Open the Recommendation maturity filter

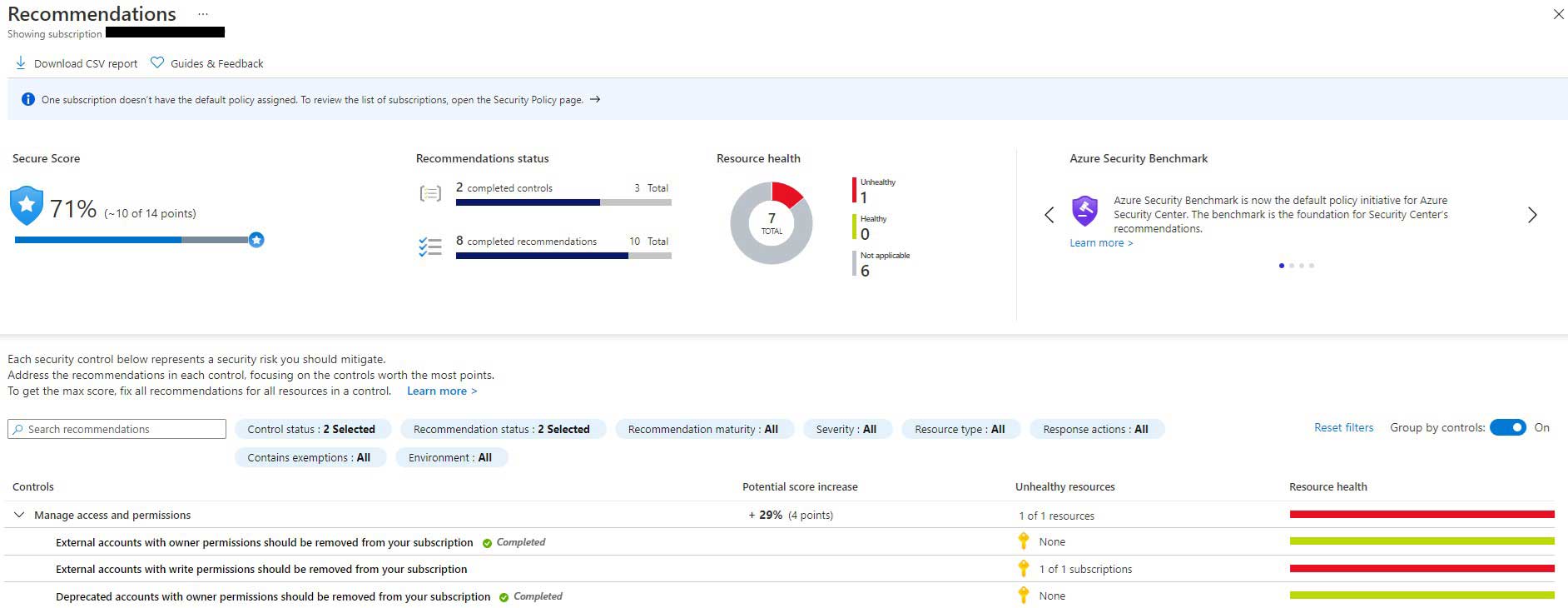click(703, 429)
